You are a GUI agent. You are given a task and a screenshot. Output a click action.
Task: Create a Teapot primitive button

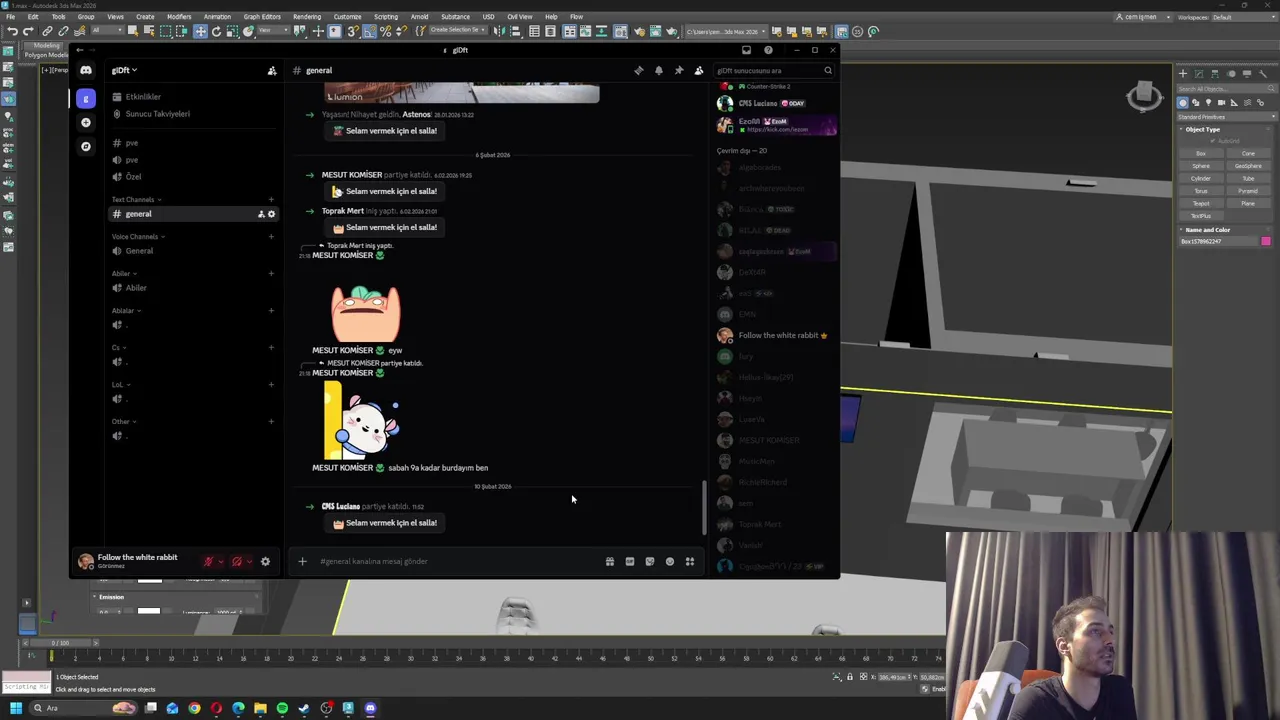1201,204
